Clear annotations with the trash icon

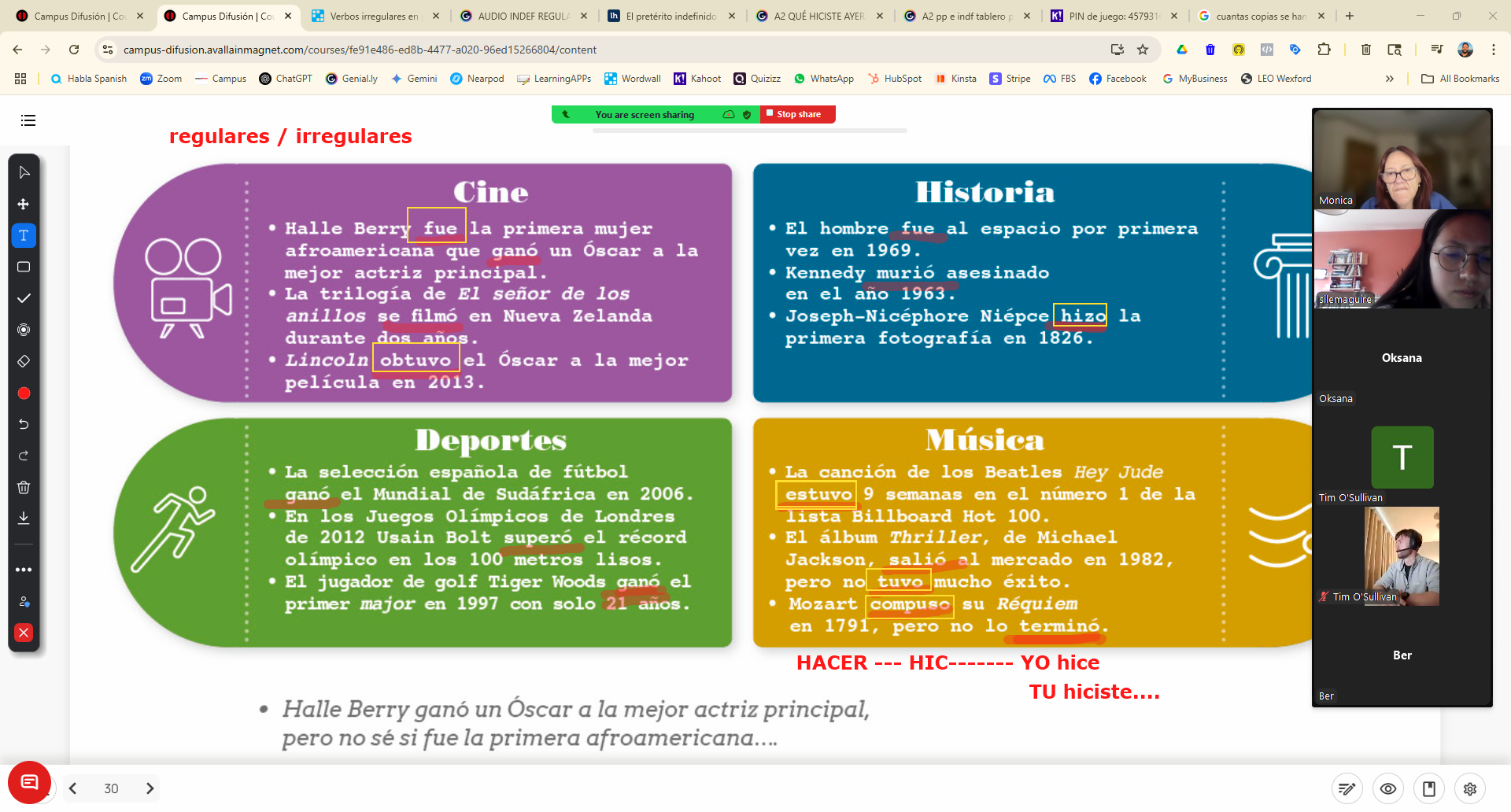24,487
